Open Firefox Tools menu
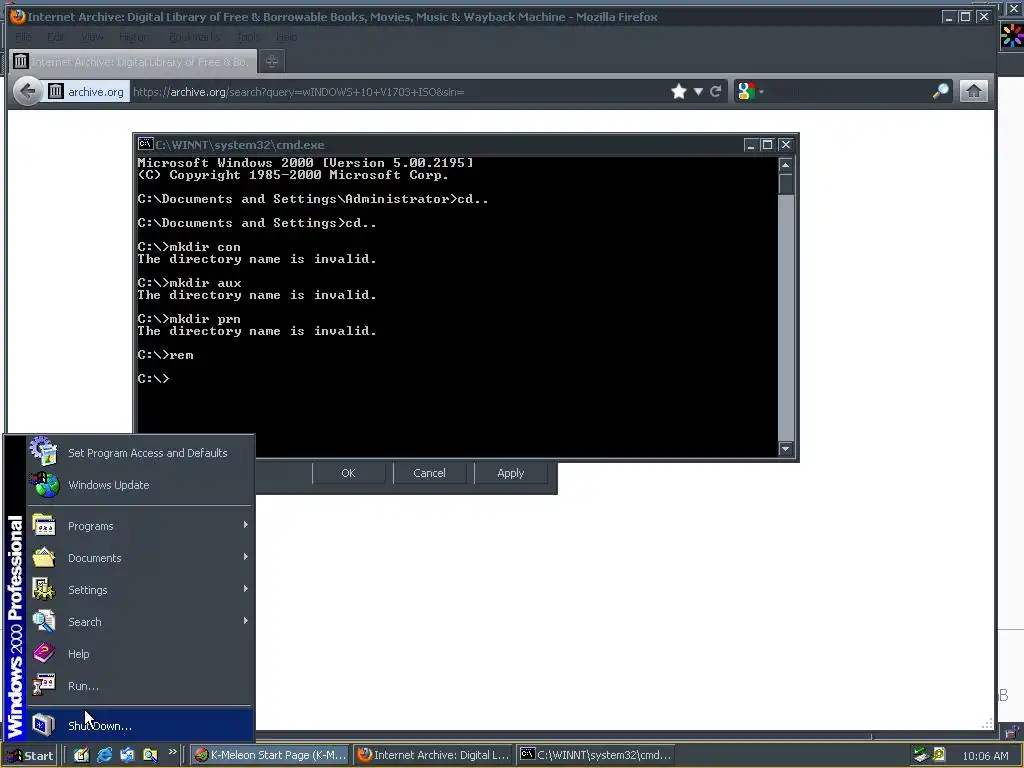Image resolution: width=1024 pixels, height=768 pixels. point(248,37)
